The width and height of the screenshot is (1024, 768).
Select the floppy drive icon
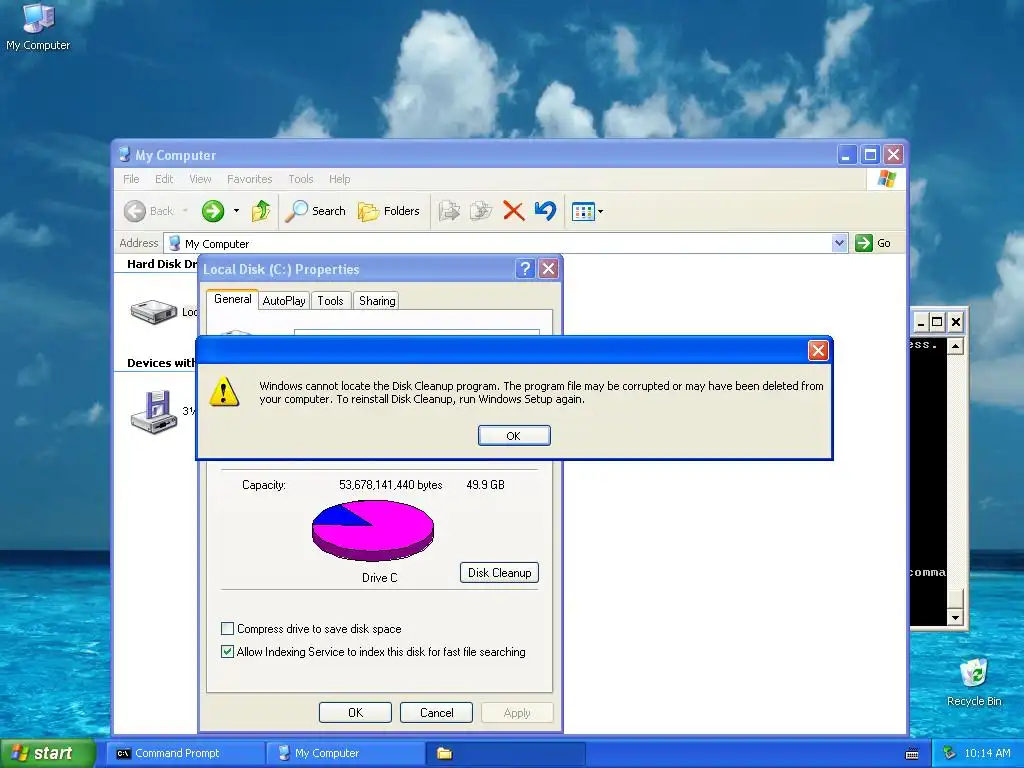point(154,411)
